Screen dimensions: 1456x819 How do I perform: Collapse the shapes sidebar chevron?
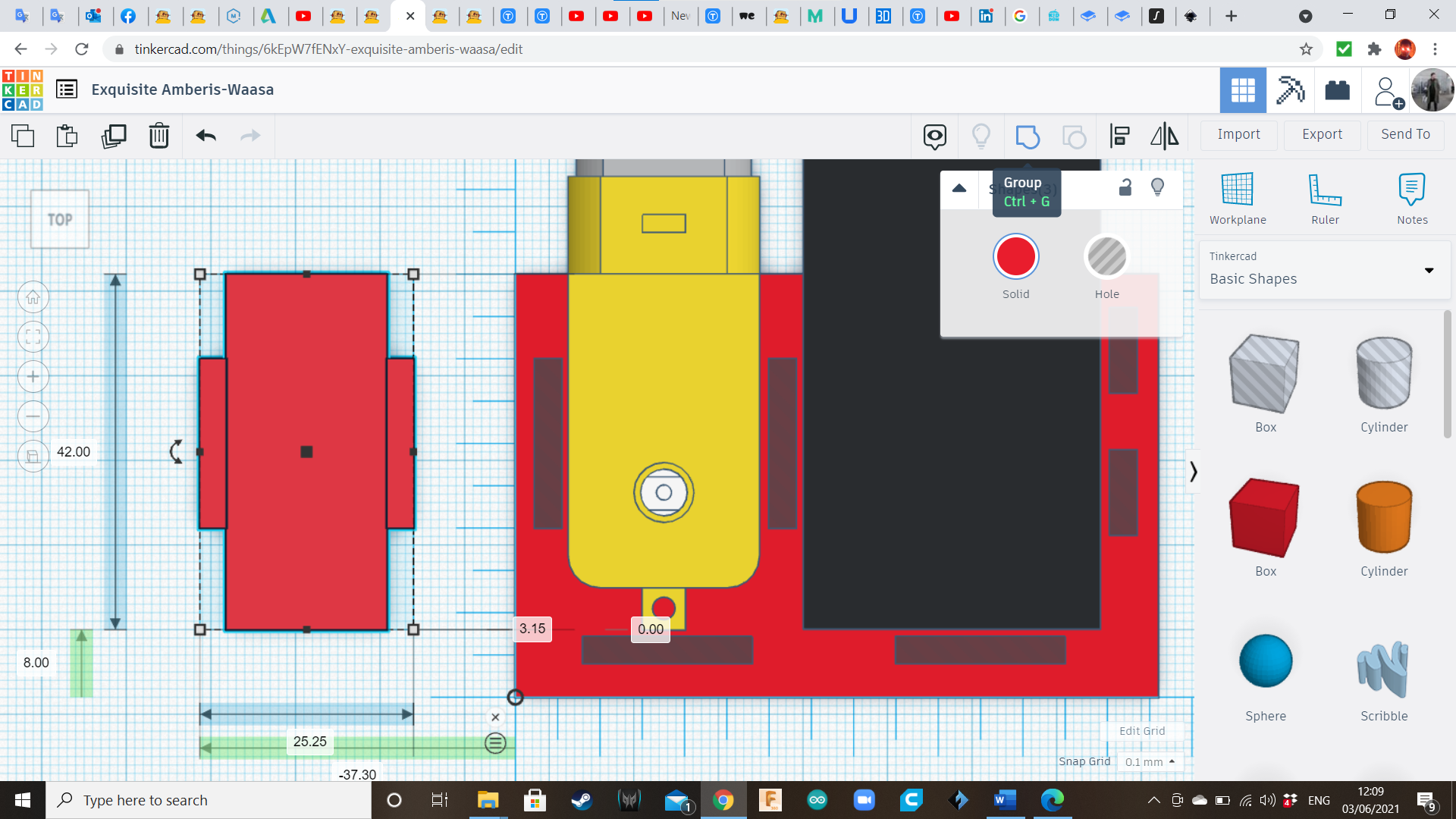click(1193, 472)
